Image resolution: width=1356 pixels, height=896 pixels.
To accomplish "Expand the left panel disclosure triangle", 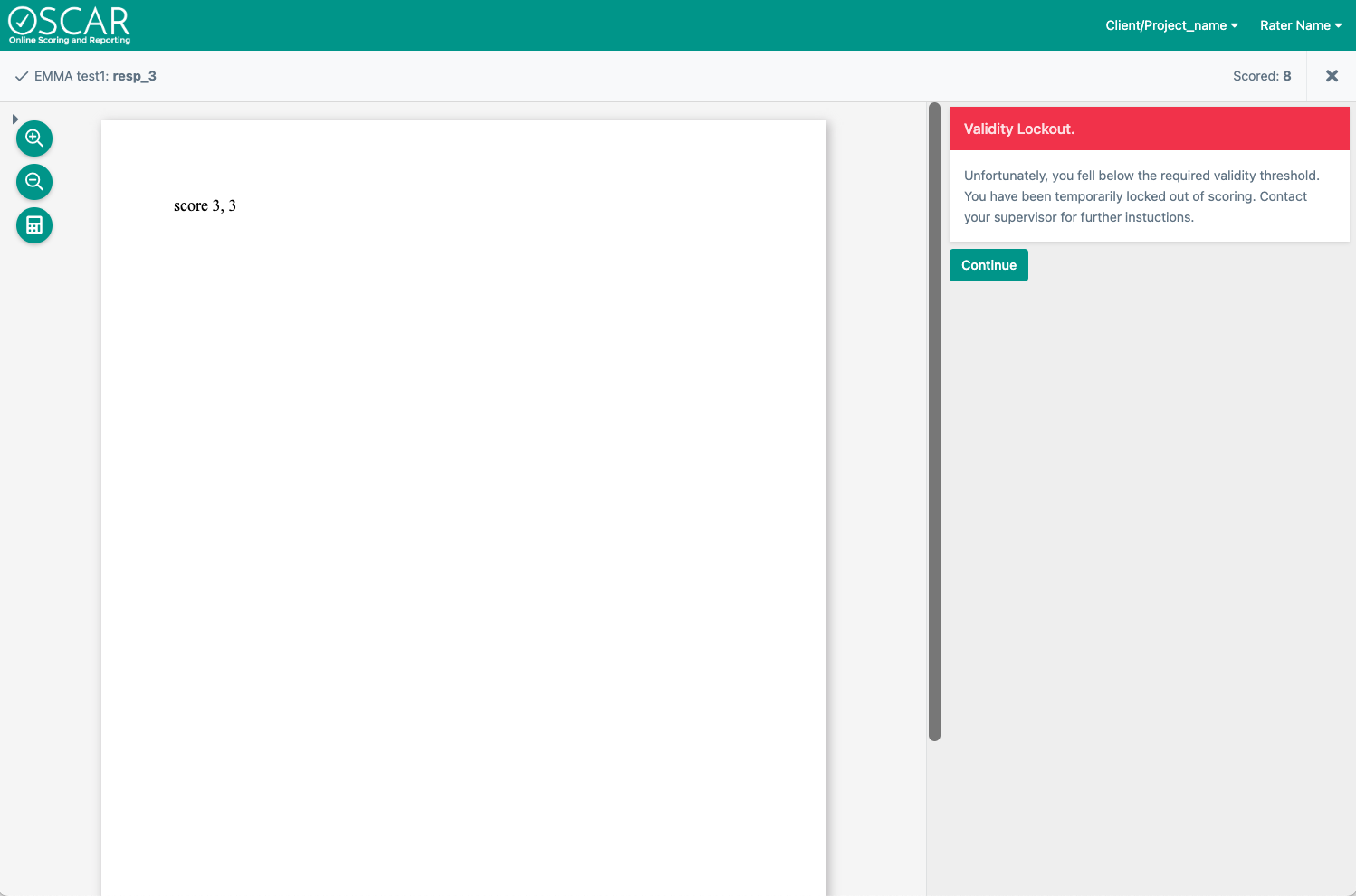I will (14, 119).
